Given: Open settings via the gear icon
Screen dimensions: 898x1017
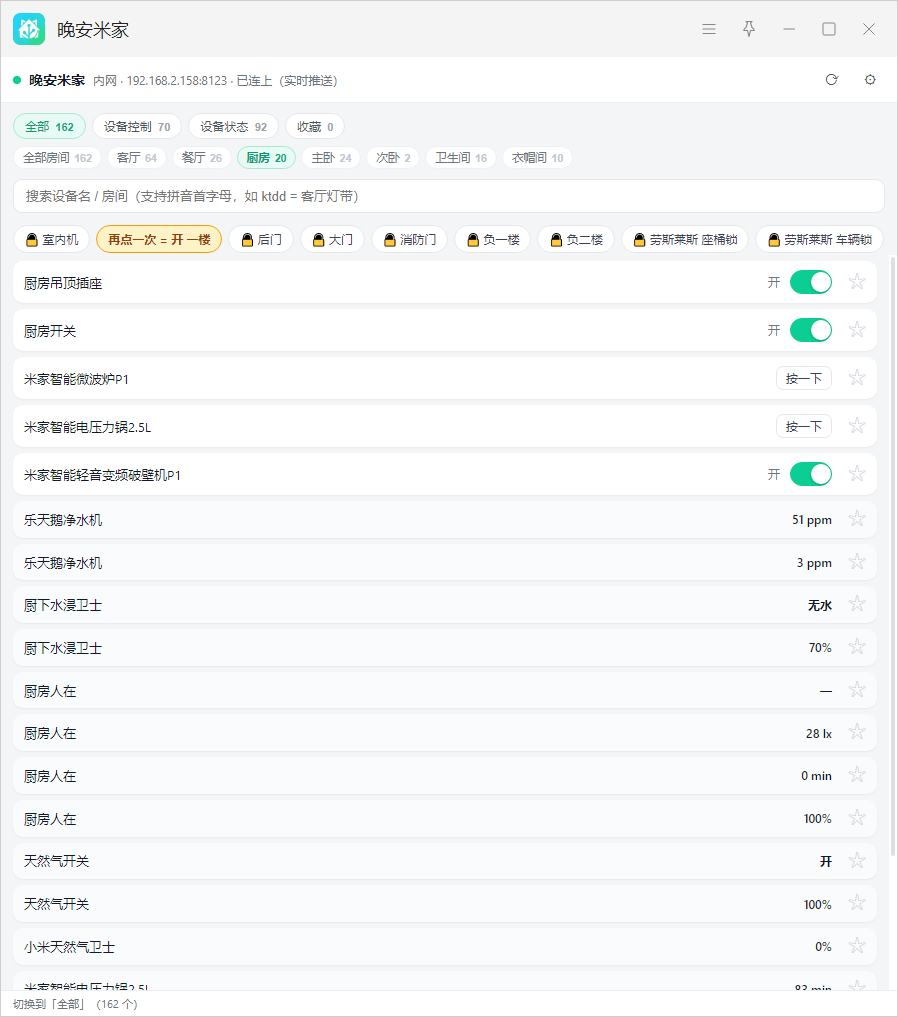Looking at the screenshot, I should 870,80.
